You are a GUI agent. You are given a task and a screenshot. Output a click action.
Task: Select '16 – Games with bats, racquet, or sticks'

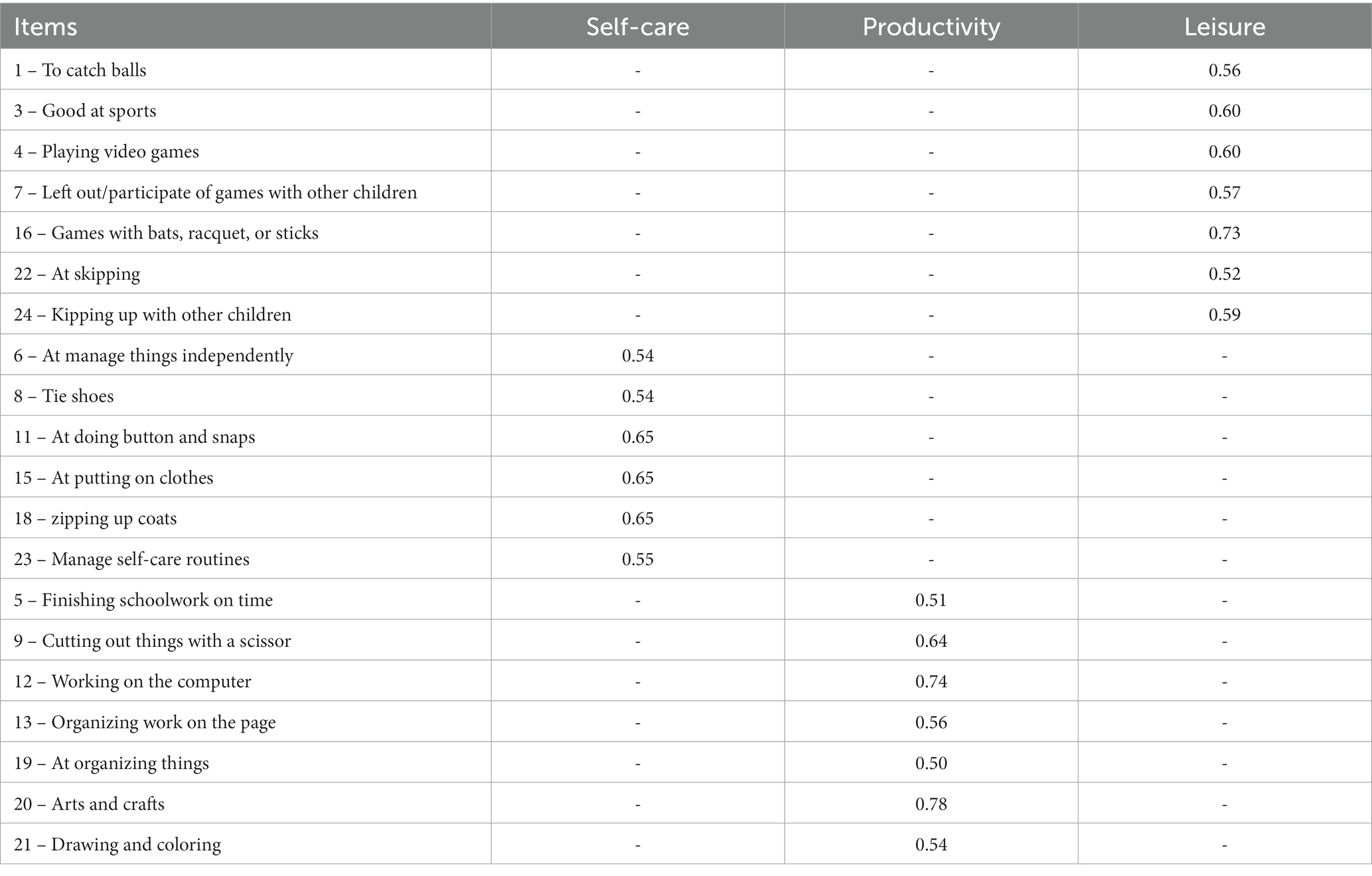click(x=166, y=233)
